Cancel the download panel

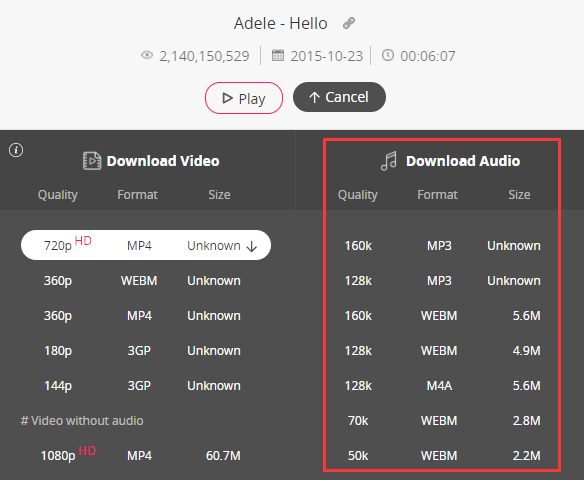pos(339,97)
